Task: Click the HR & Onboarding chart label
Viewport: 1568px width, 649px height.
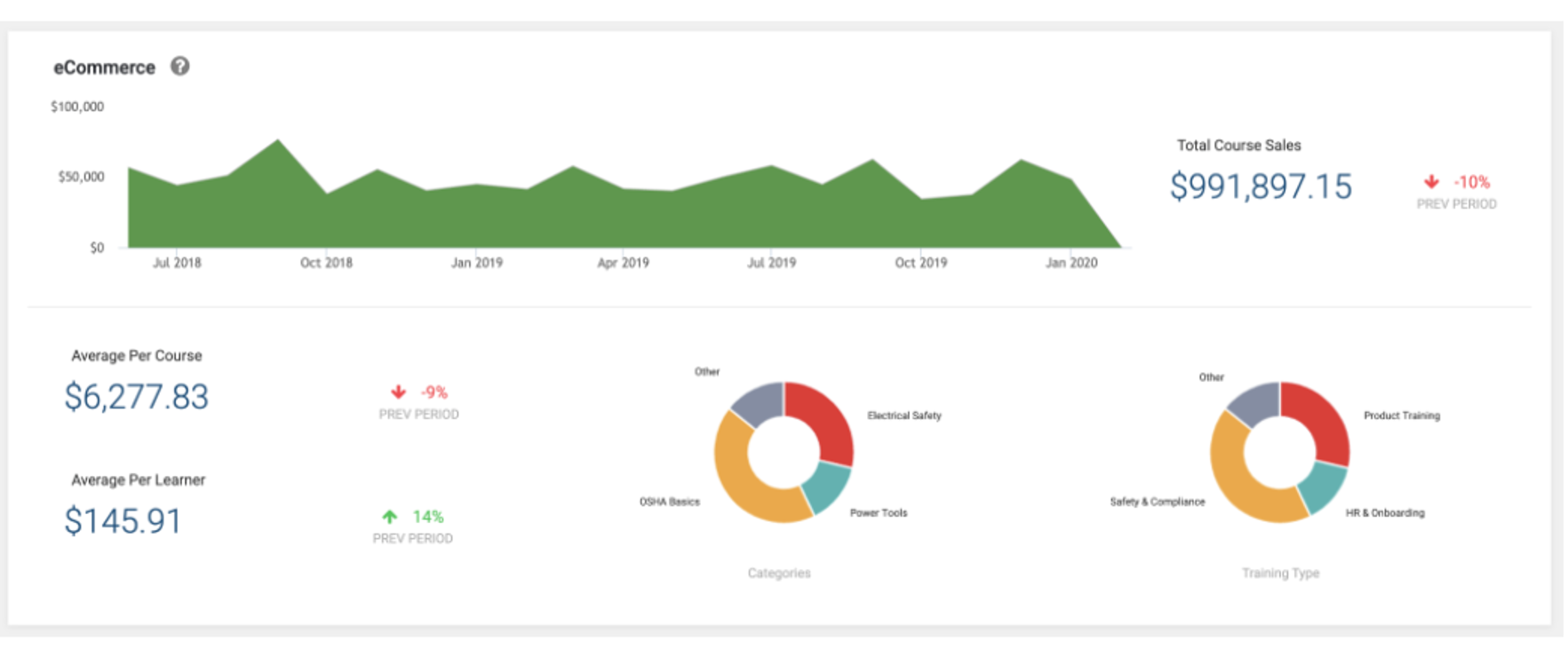Action: pos(1385,513)
